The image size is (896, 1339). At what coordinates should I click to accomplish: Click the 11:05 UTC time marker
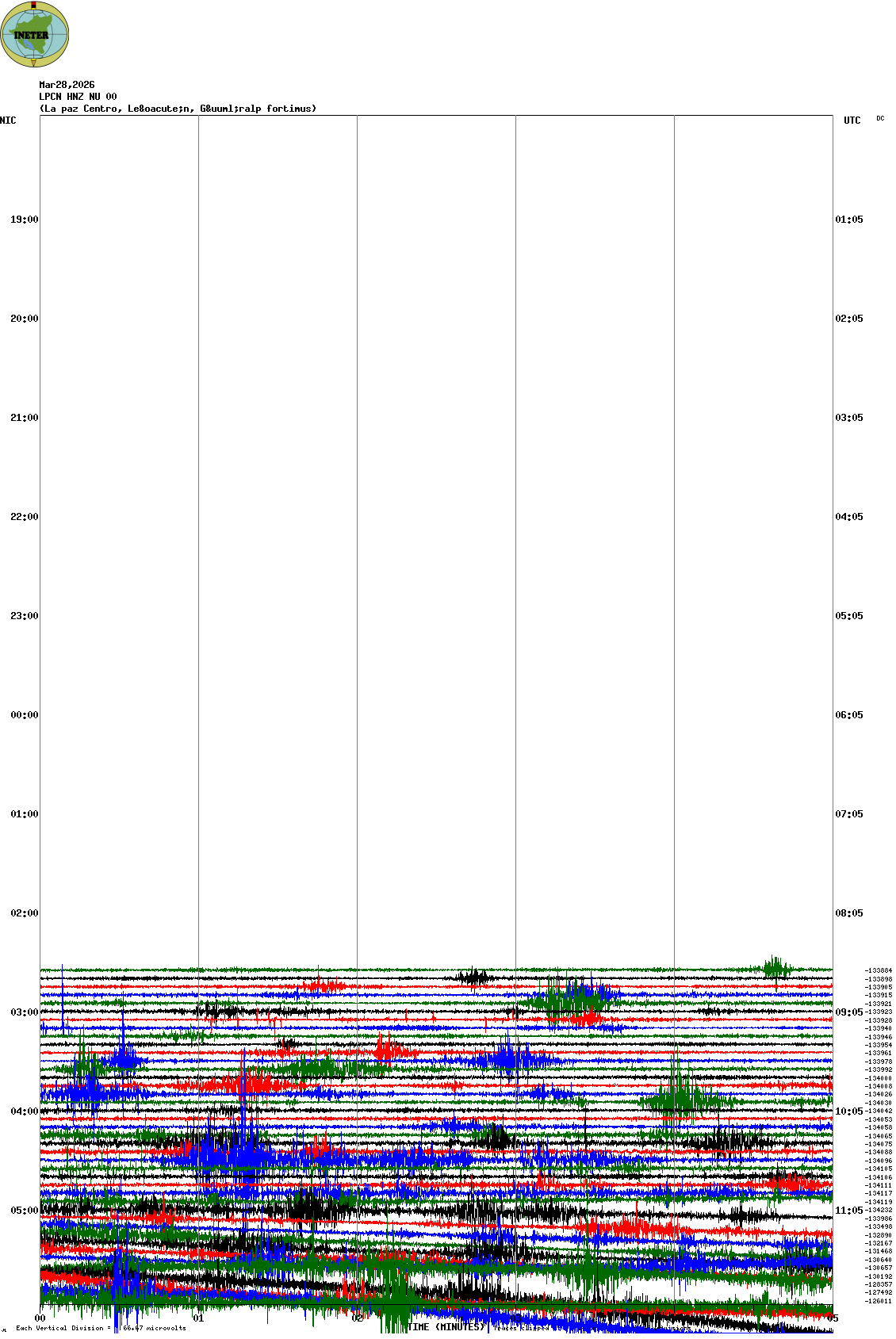point(849,1211)
